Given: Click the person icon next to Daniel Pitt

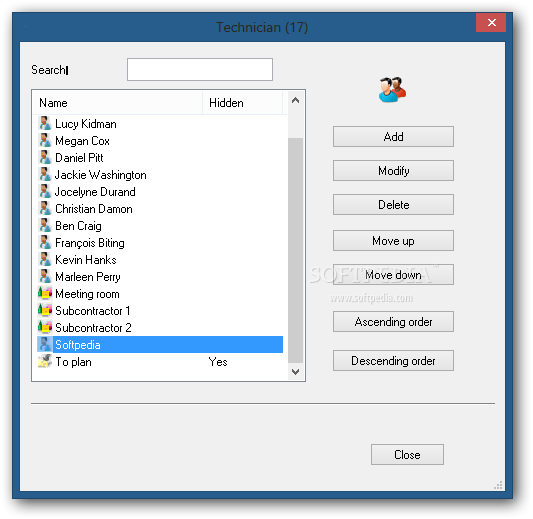Looking at the screenshot, I should point(45,157).
